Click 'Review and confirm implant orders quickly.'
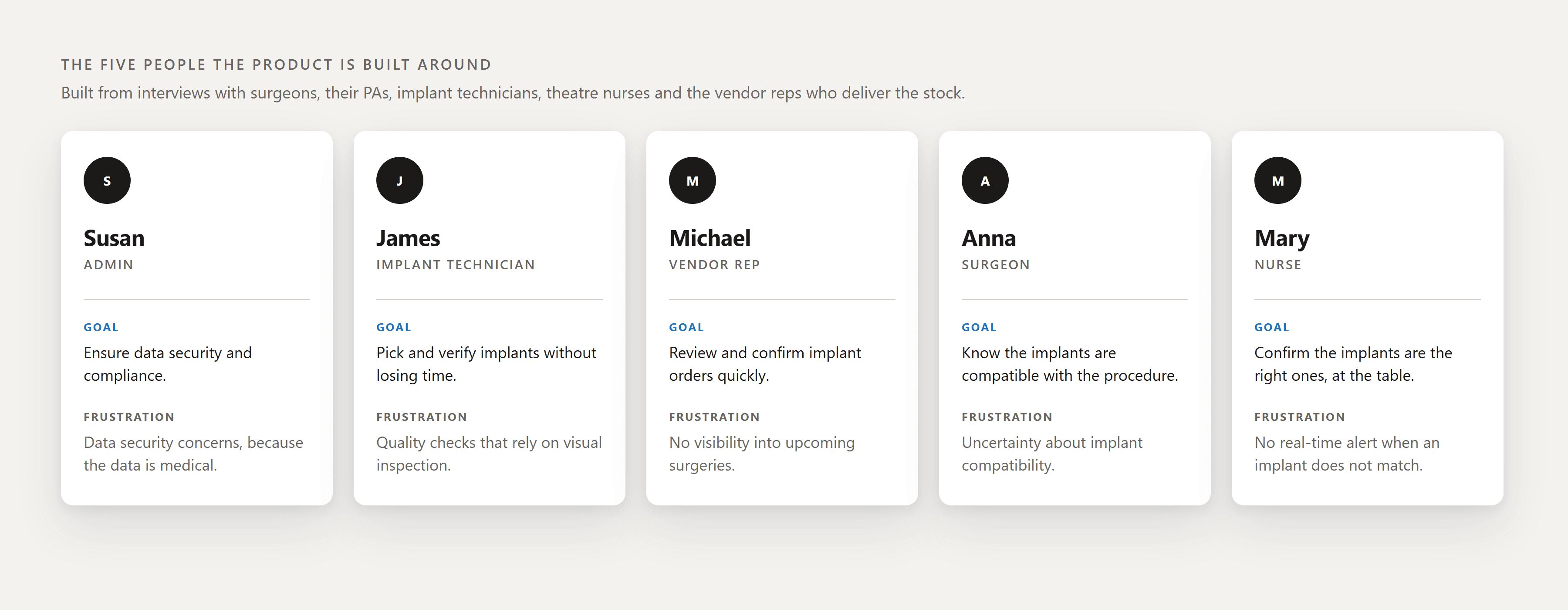The height and width of the screenshot is (610, 1568). coord(765,364)
